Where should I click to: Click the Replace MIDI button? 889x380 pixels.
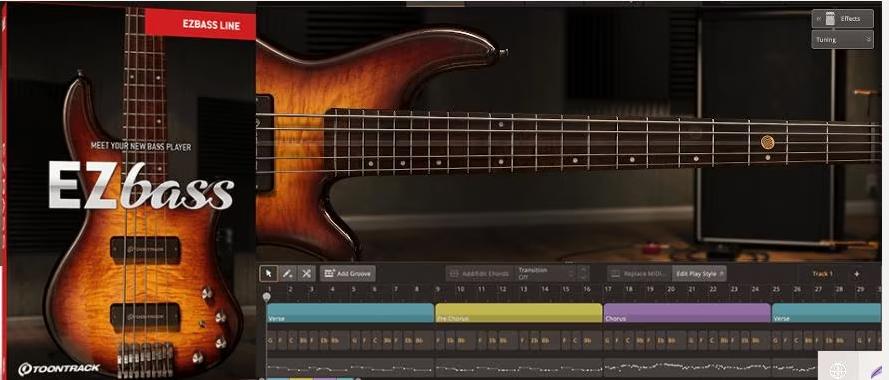tap(640, 273)
